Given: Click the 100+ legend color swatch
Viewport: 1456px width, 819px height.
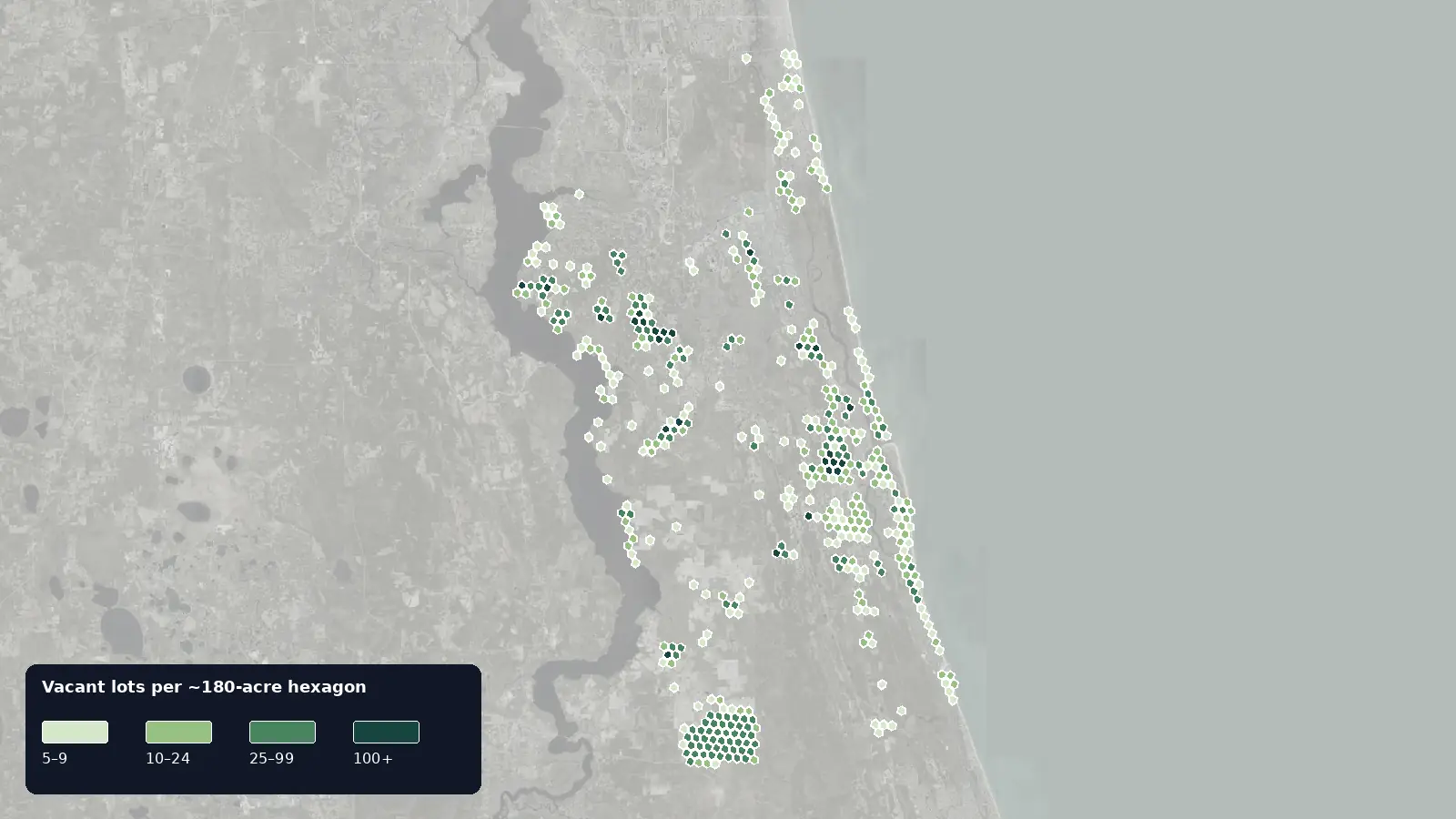Looking at the screenshot, I should 386,732.
